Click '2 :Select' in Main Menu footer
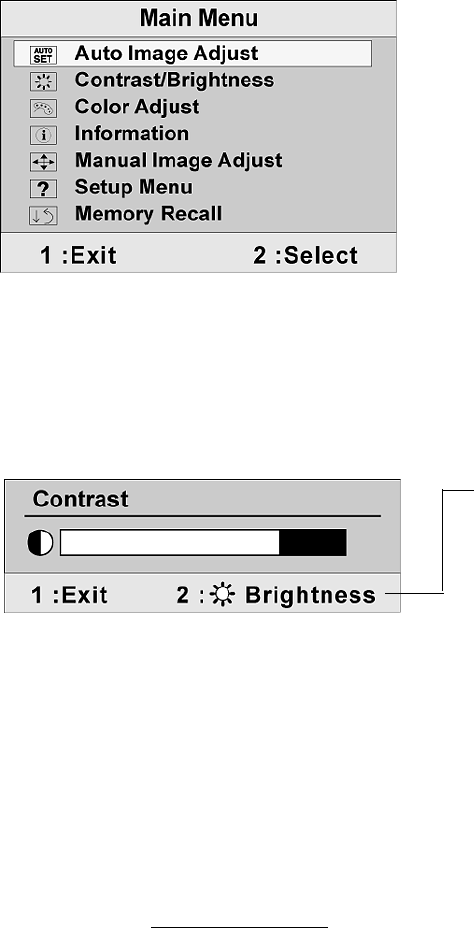 (306, 256)
